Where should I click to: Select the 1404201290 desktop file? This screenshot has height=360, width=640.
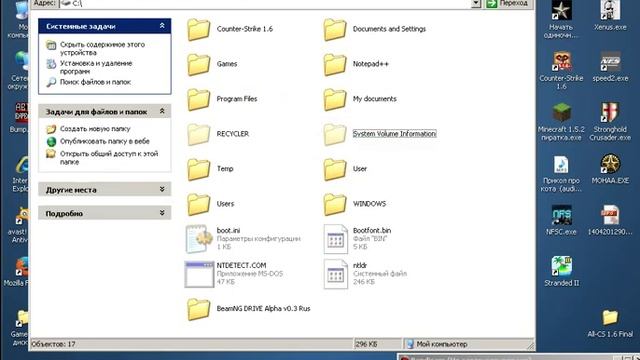610,216
